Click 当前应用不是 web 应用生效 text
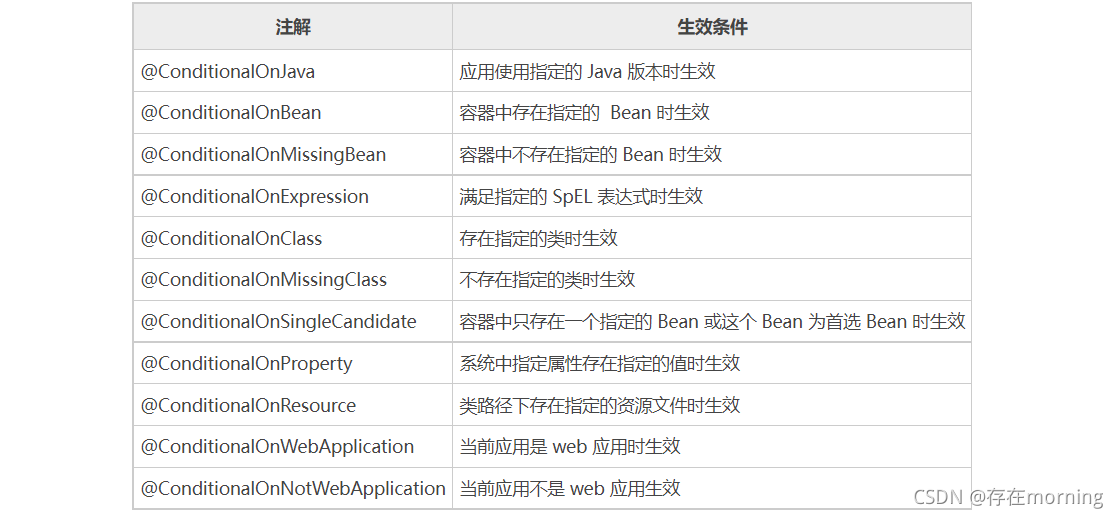 pos(570,489)
